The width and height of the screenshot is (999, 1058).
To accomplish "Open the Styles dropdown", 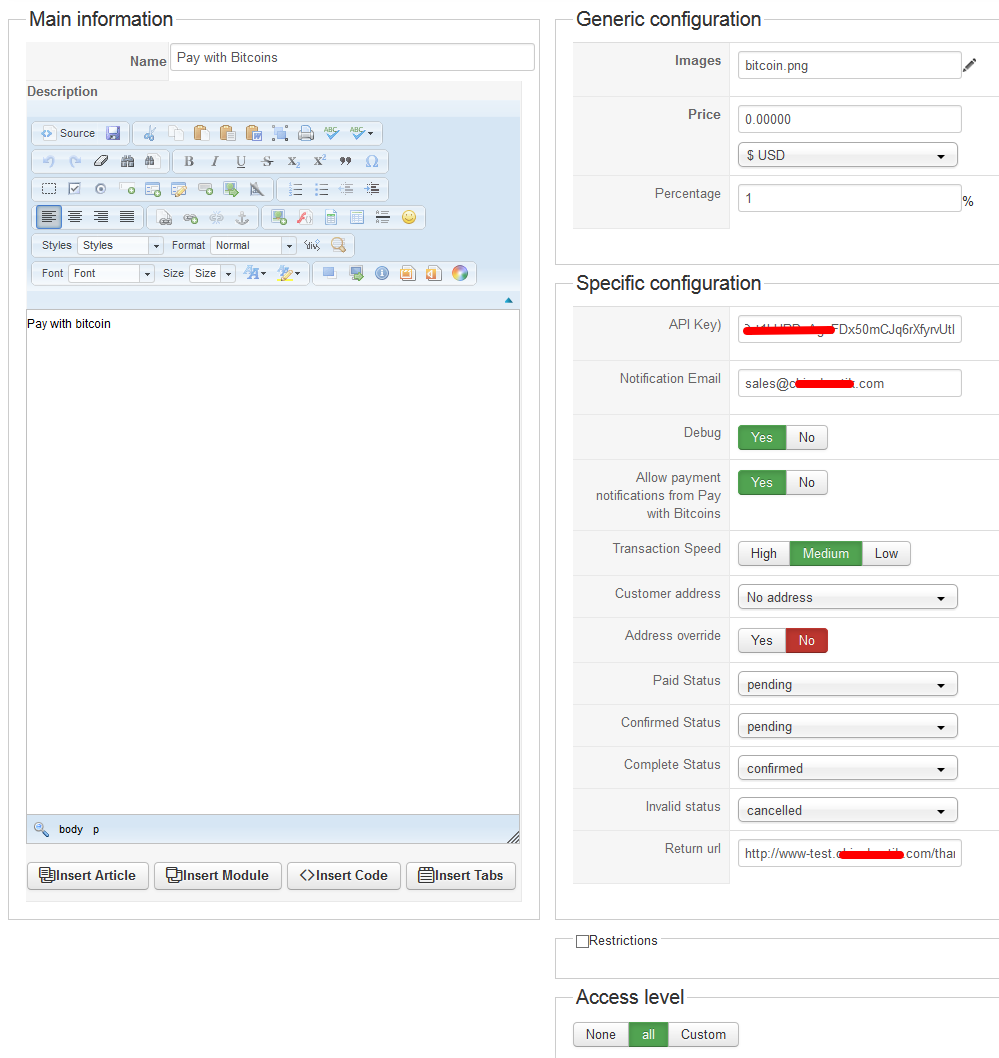I will (x=119, y=246).
